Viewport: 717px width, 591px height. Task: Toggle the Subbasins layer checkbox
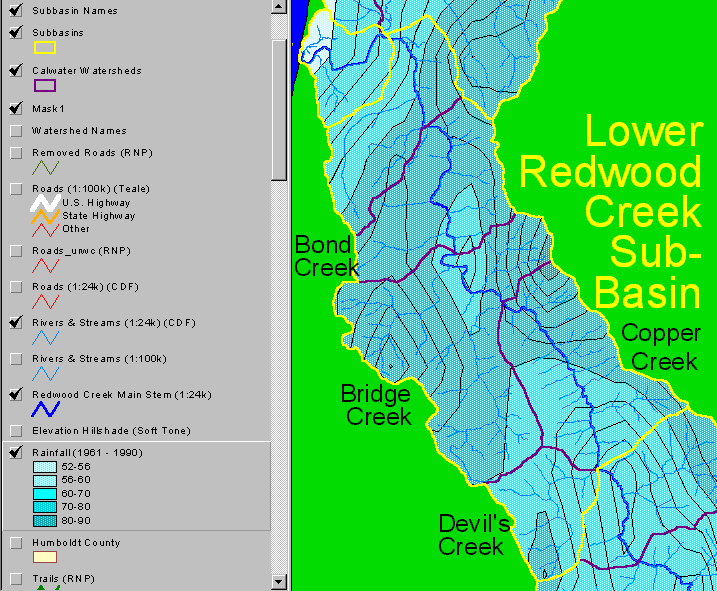(16, 32)
